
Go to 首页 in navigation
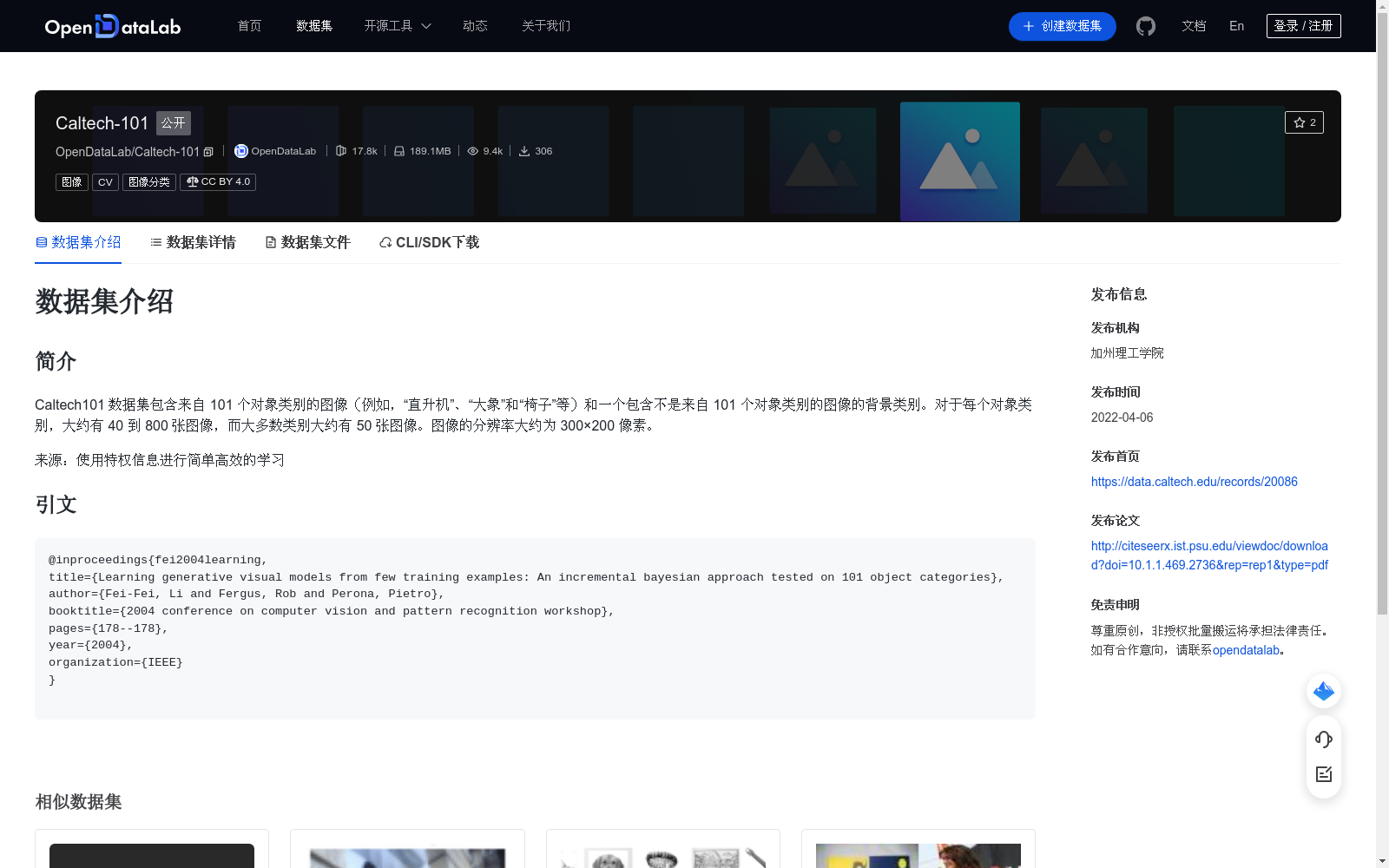click(x=250, y=26)
